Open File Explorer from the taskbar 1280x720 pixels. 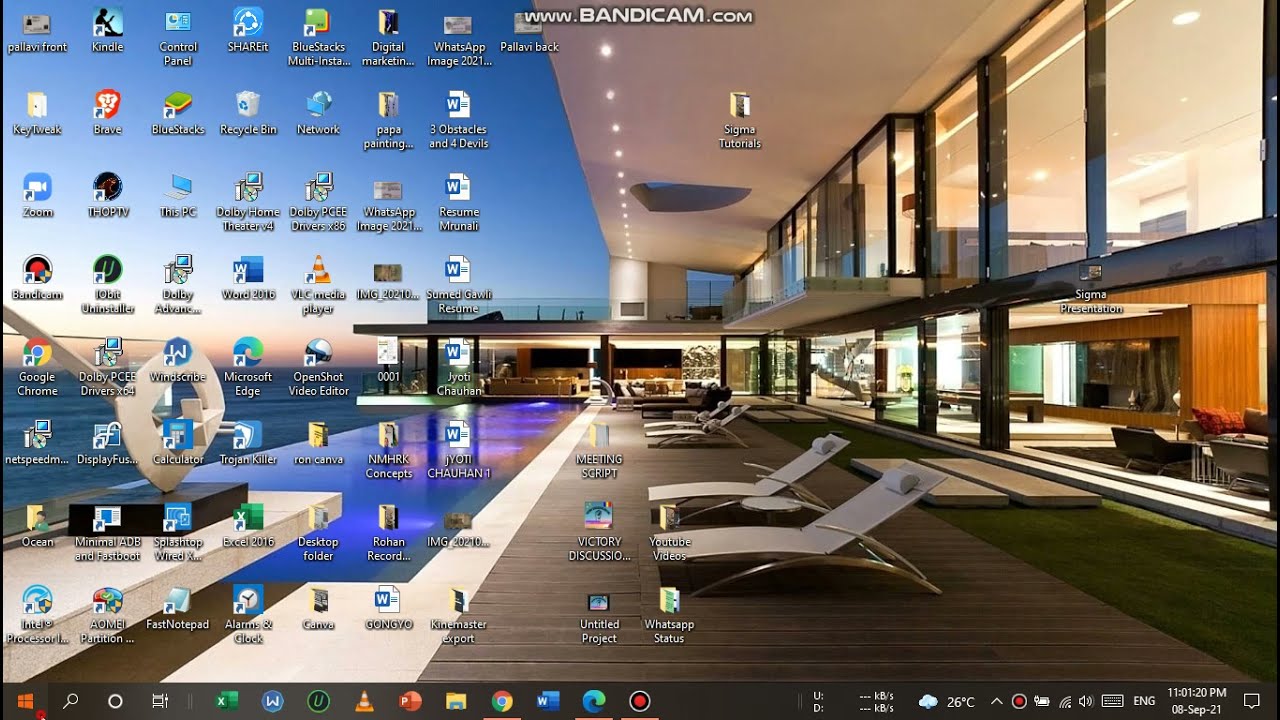point(456,701)
